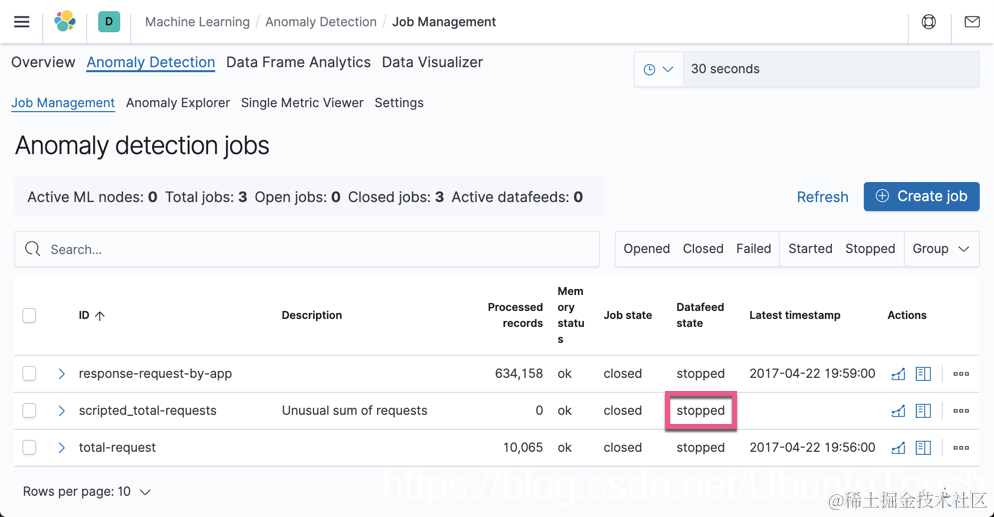Click the Refresh link
994x517 pixels.
pos(822,197)
